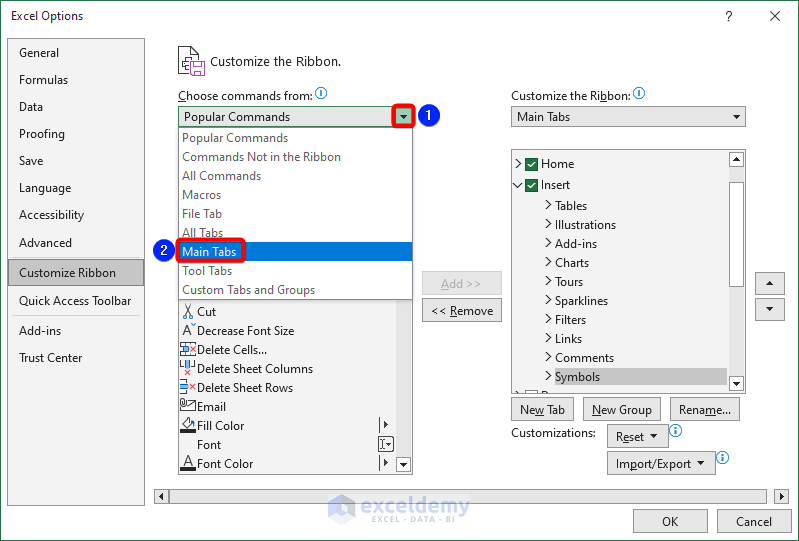Screen dimensions: 799x541
Task: Click info icon beside Customize the Ribbon label
Action: (x=639, y=93)
